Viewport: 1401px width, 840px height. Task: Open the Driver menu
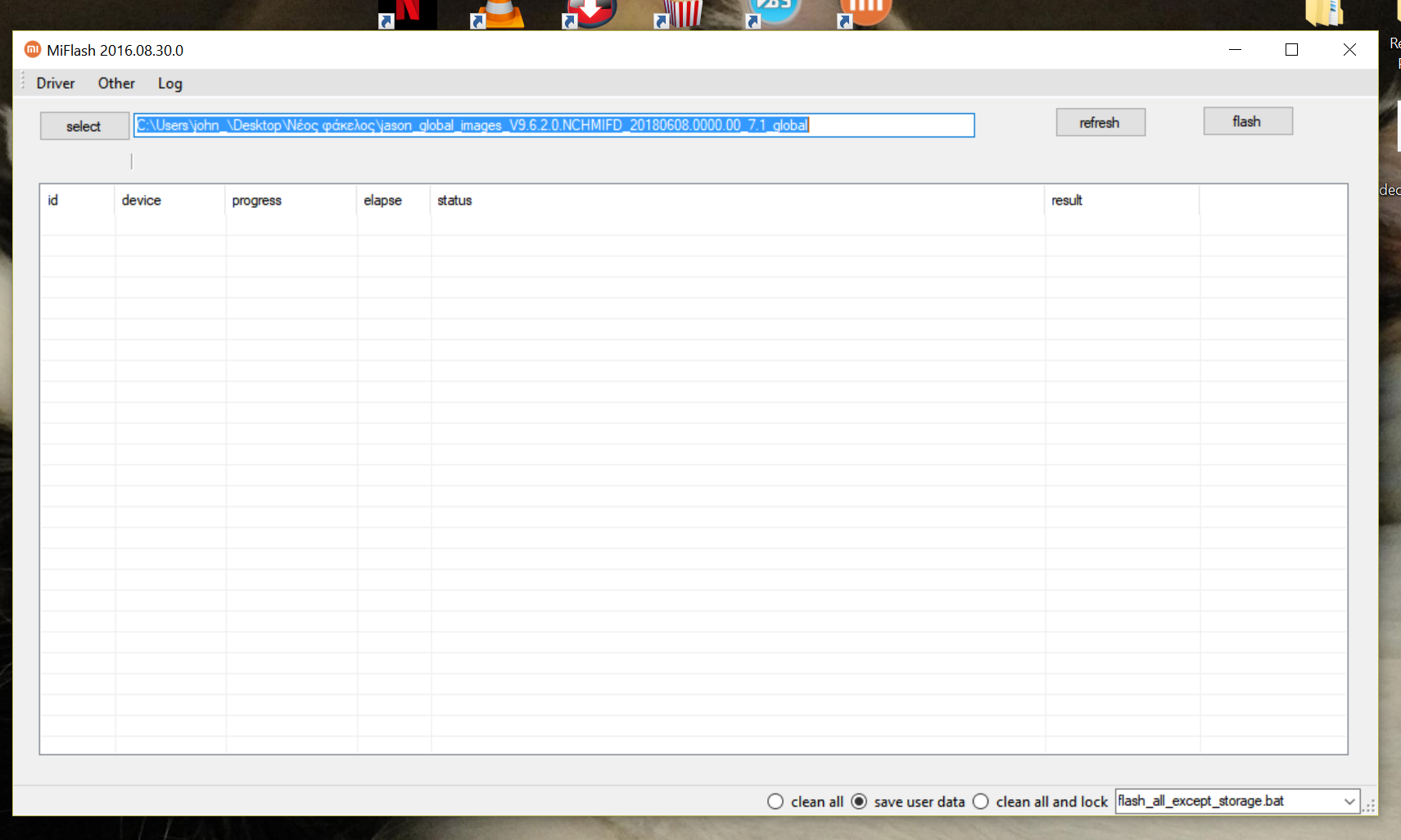(x=56, y=84)
